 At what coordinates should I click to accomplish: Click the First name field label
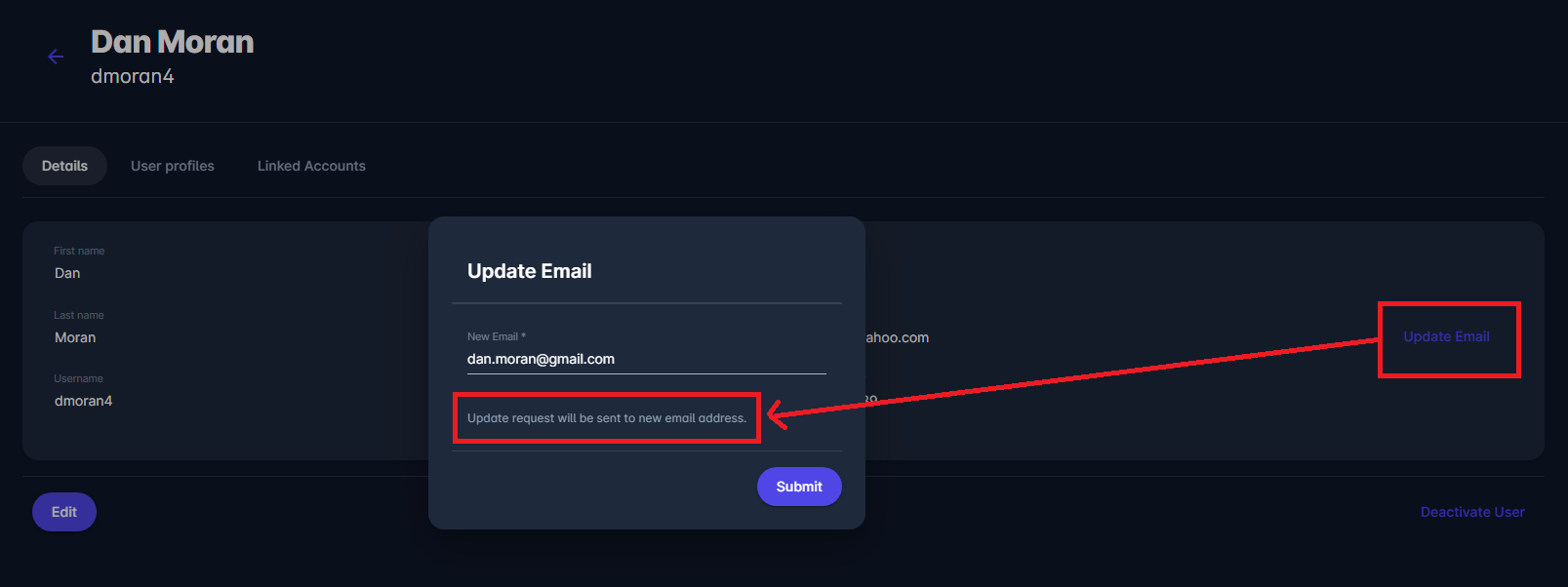click(x=79, y=251)
